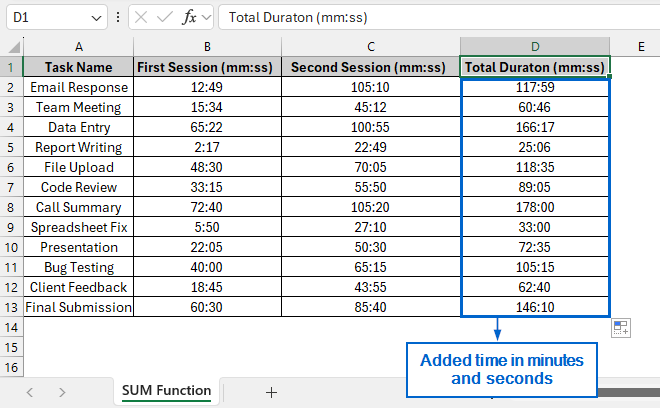The image size is (660, 408).
Task: Click the total cell showing 146:10
Action: pos(535,307)
